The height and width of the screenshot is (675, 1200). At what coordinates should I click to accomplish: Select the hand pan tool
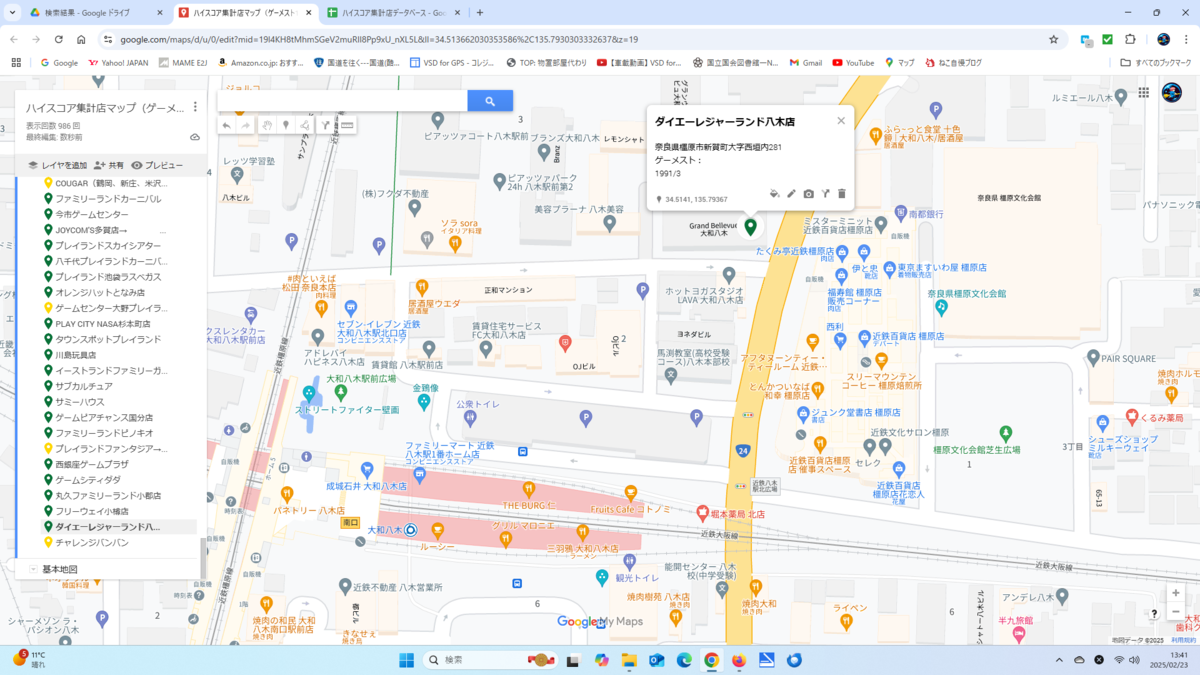[267, 126]
